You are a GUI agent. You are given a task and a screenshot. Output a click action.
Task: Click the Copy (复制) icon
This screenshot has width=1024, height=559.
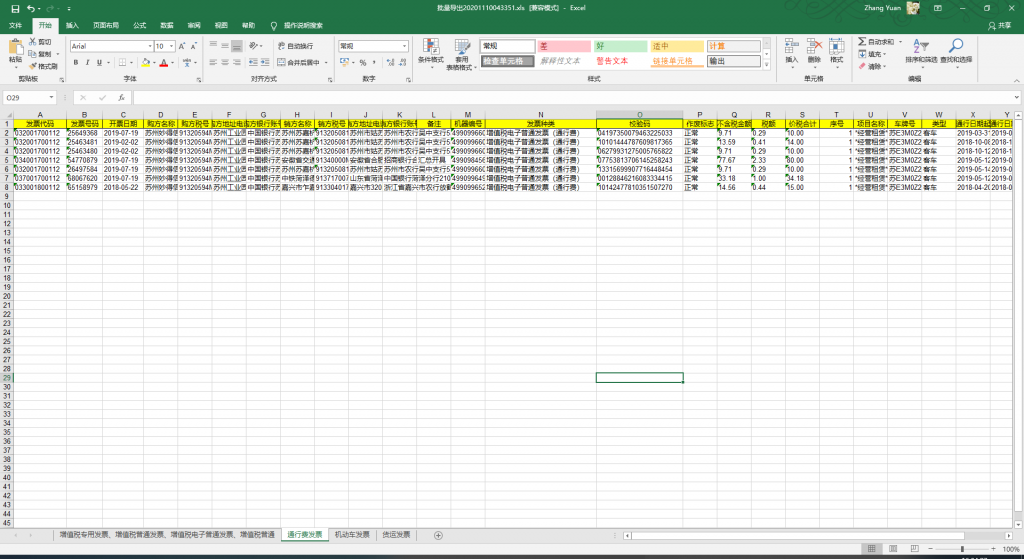tap(33, 54)
